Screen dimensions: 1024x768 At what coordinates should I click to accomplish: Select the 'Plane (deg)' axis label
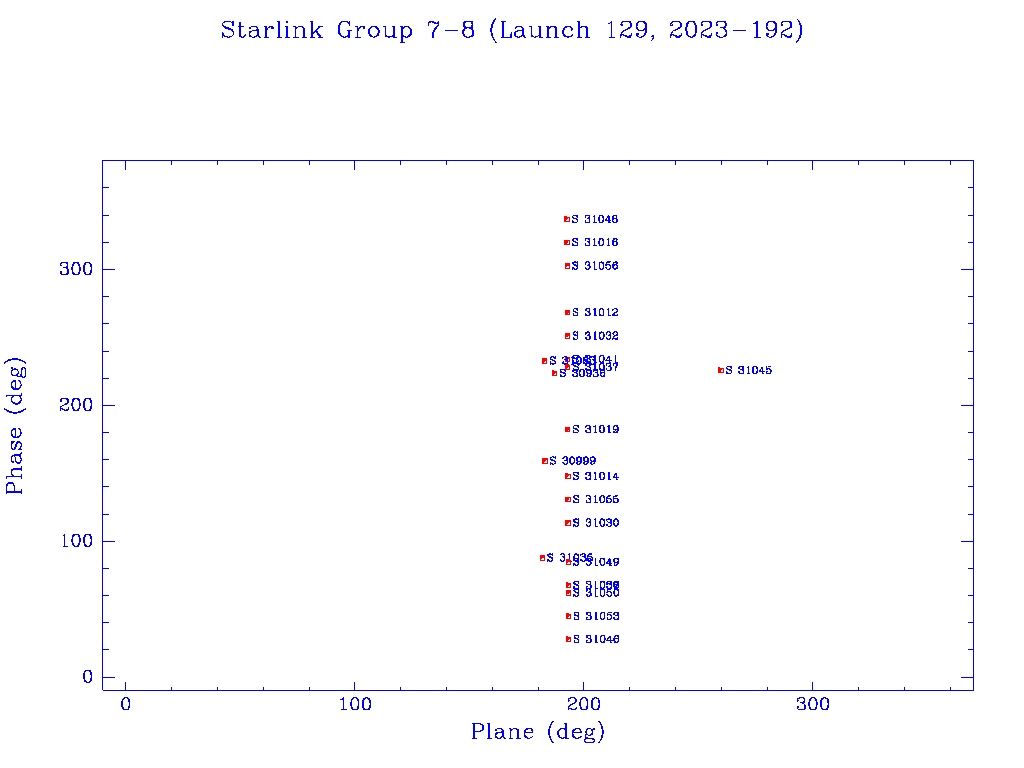pos(538,731)
